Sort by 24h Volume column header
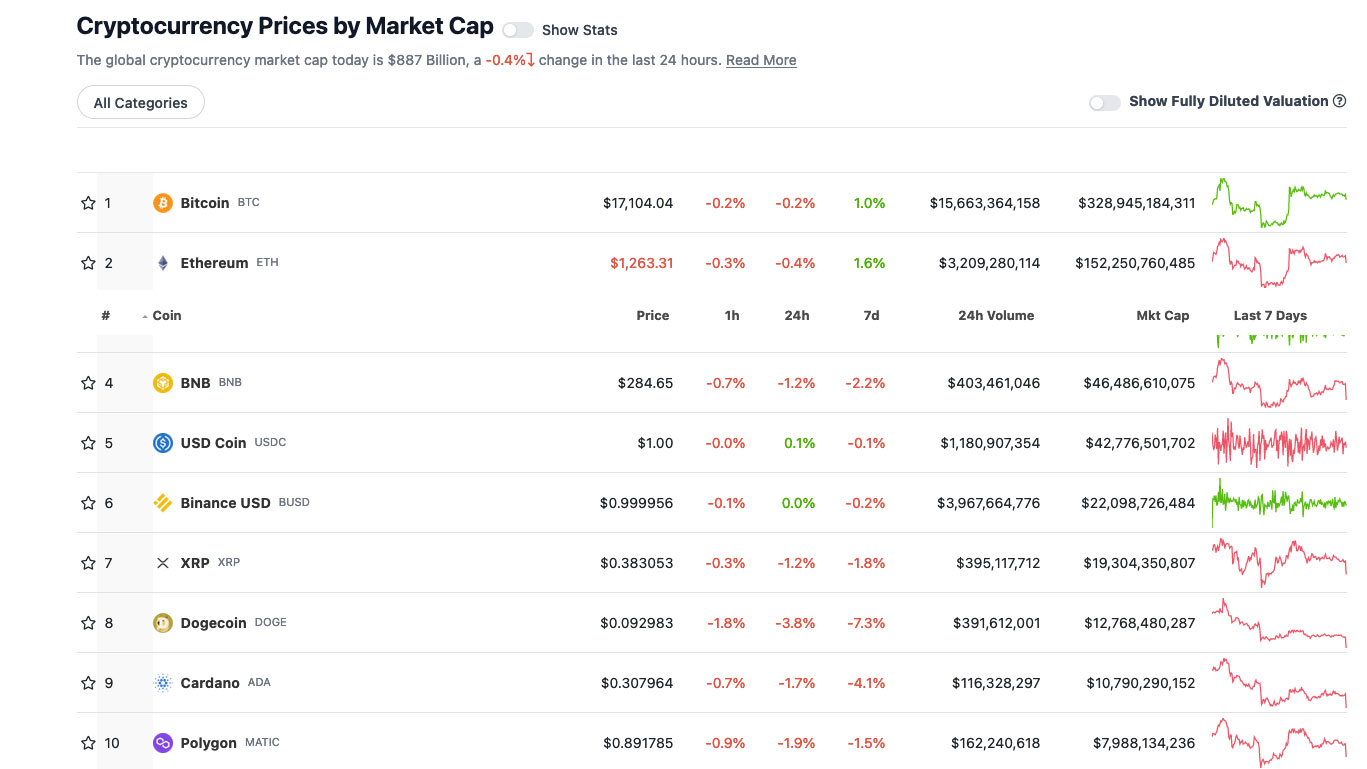This screenshot has width=1367, height=769. tap(996, 316)
